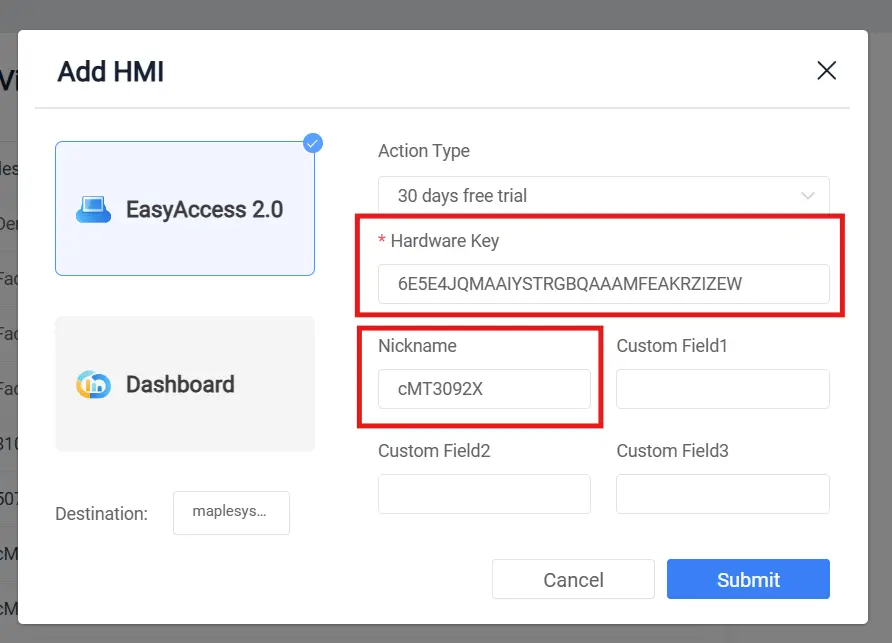Screen dimensions: 892x643
Task: Click the Nickname field label
Action: coord(417,345)
